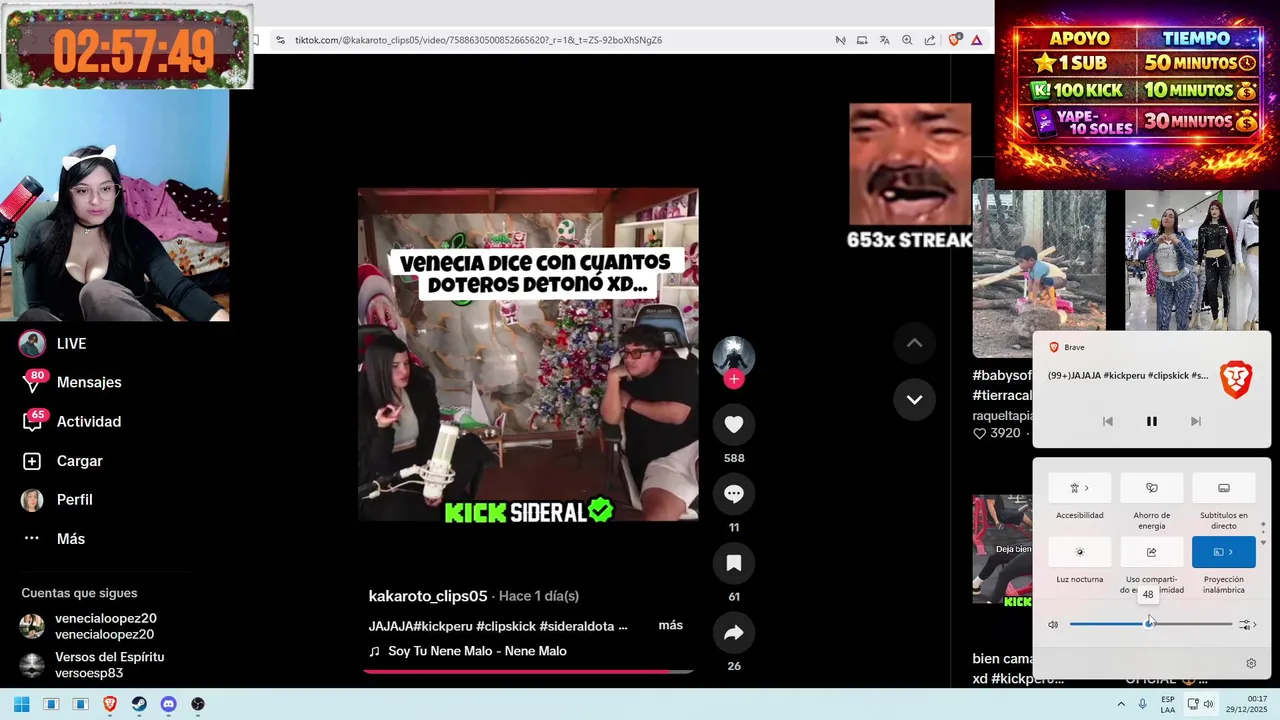Go to next quick settings page arrow
This screenshot has height=720, width=1280.
(x=1263, y=542)
